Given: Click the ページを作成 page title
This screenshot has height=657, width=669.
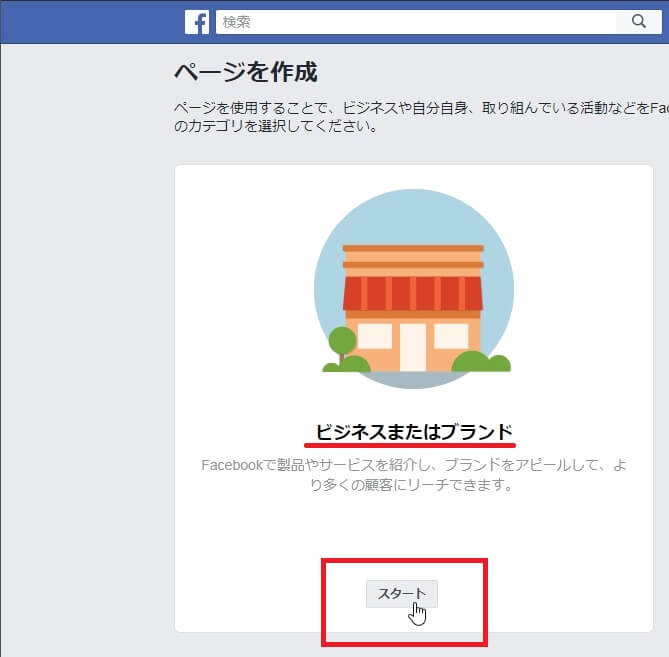Looking at the screenshot, I should 245,72.
